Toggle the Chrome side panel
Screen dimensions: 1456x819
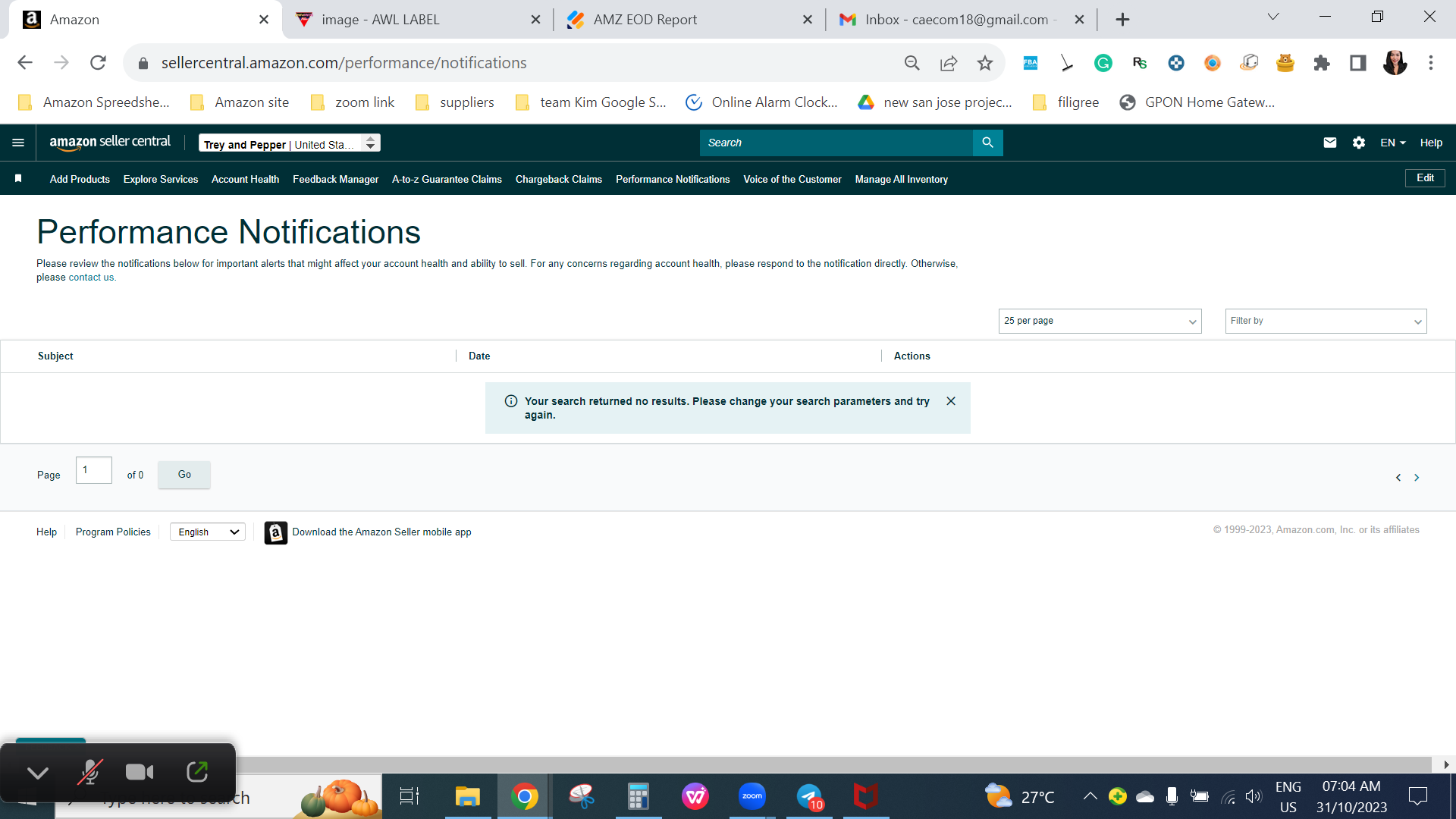(1358, 63)
